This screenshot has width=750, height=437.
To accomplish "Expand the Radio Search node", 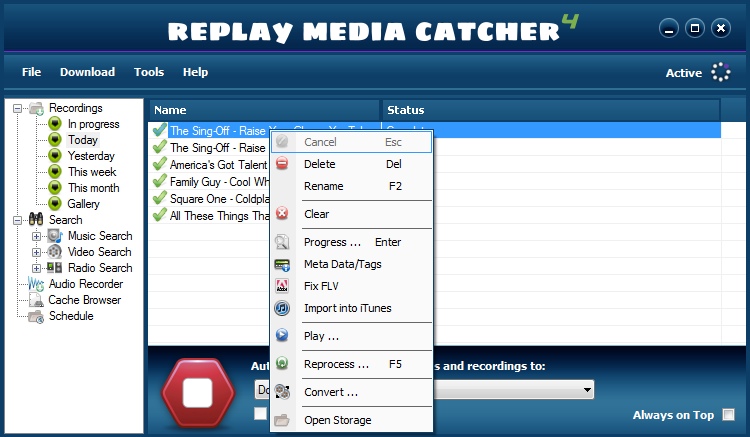I will click(x=36, y=268).
